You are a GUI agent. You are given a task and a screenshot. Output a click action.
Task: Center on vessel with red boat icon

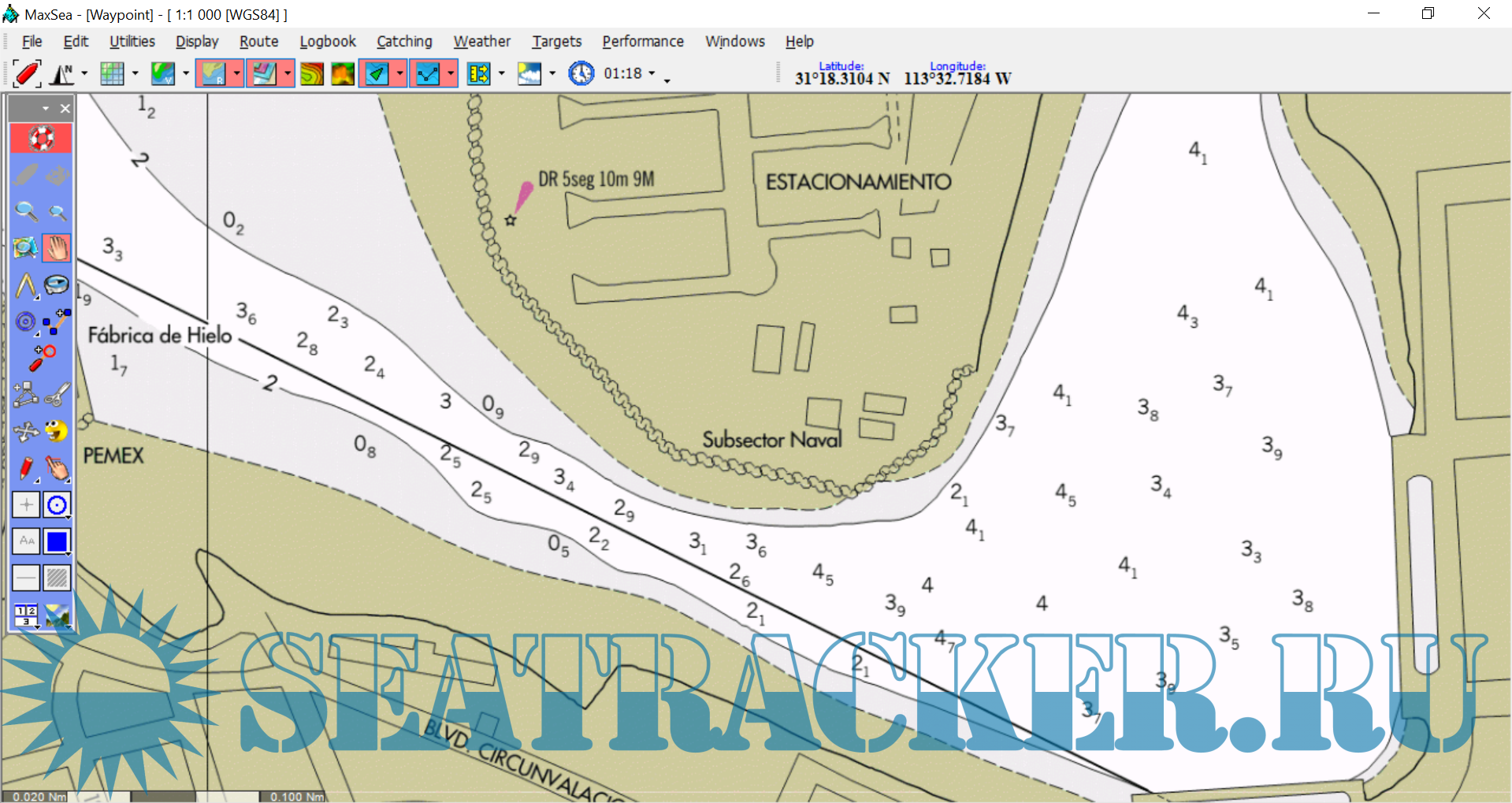pos(26,73)
